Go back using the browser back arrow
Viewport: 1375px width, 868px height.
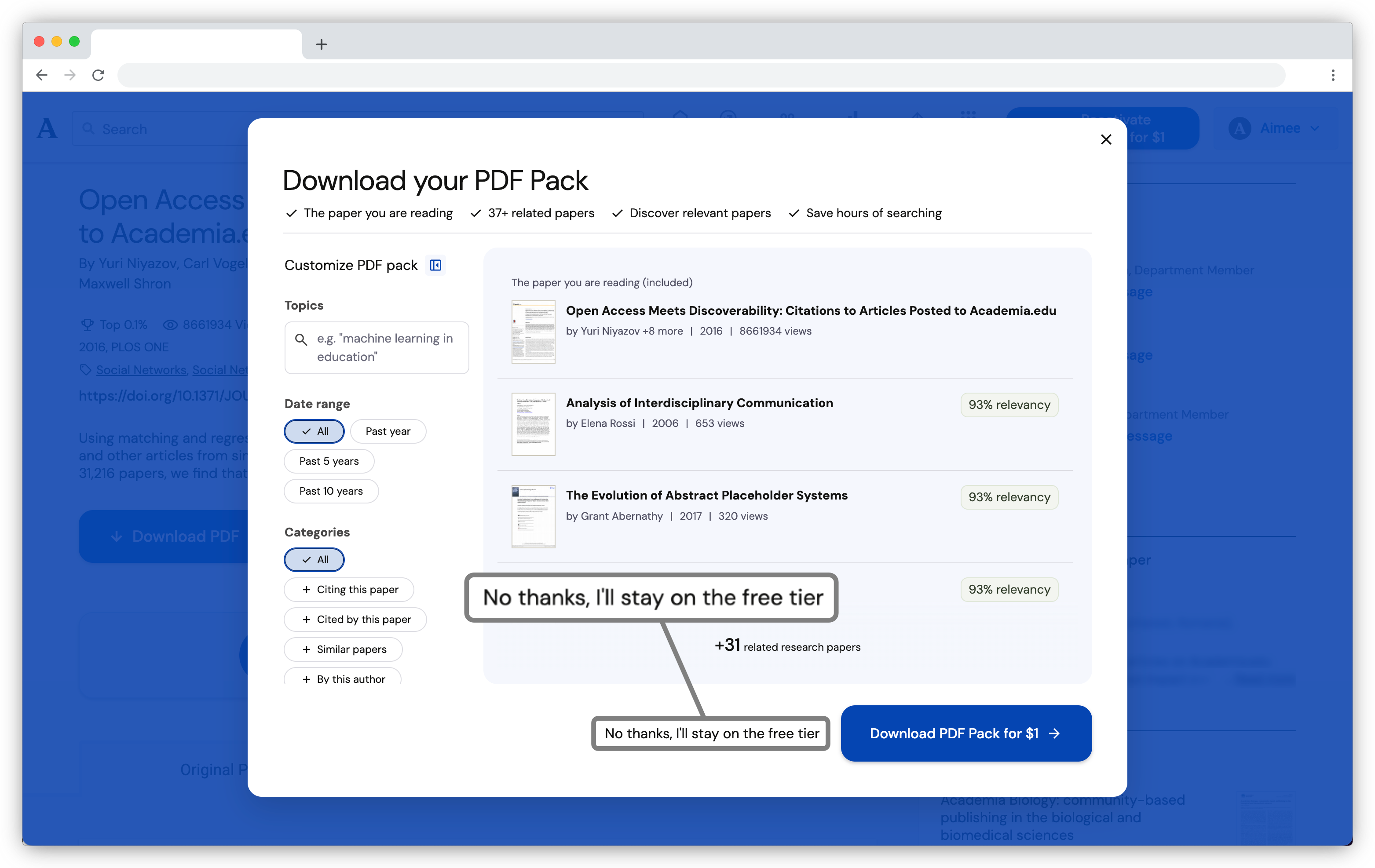[x=42, y=75]
